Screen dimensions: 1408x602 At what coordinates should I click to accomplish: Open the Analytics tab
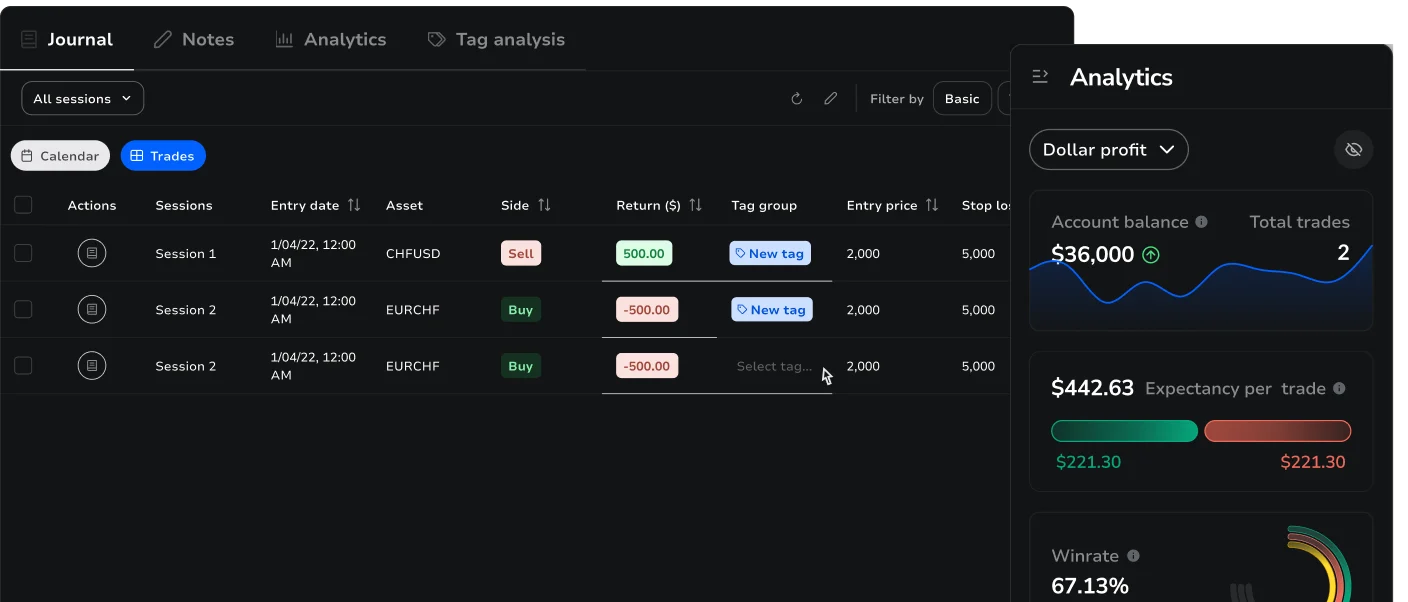pyautogui.click(x=331, y=40)
